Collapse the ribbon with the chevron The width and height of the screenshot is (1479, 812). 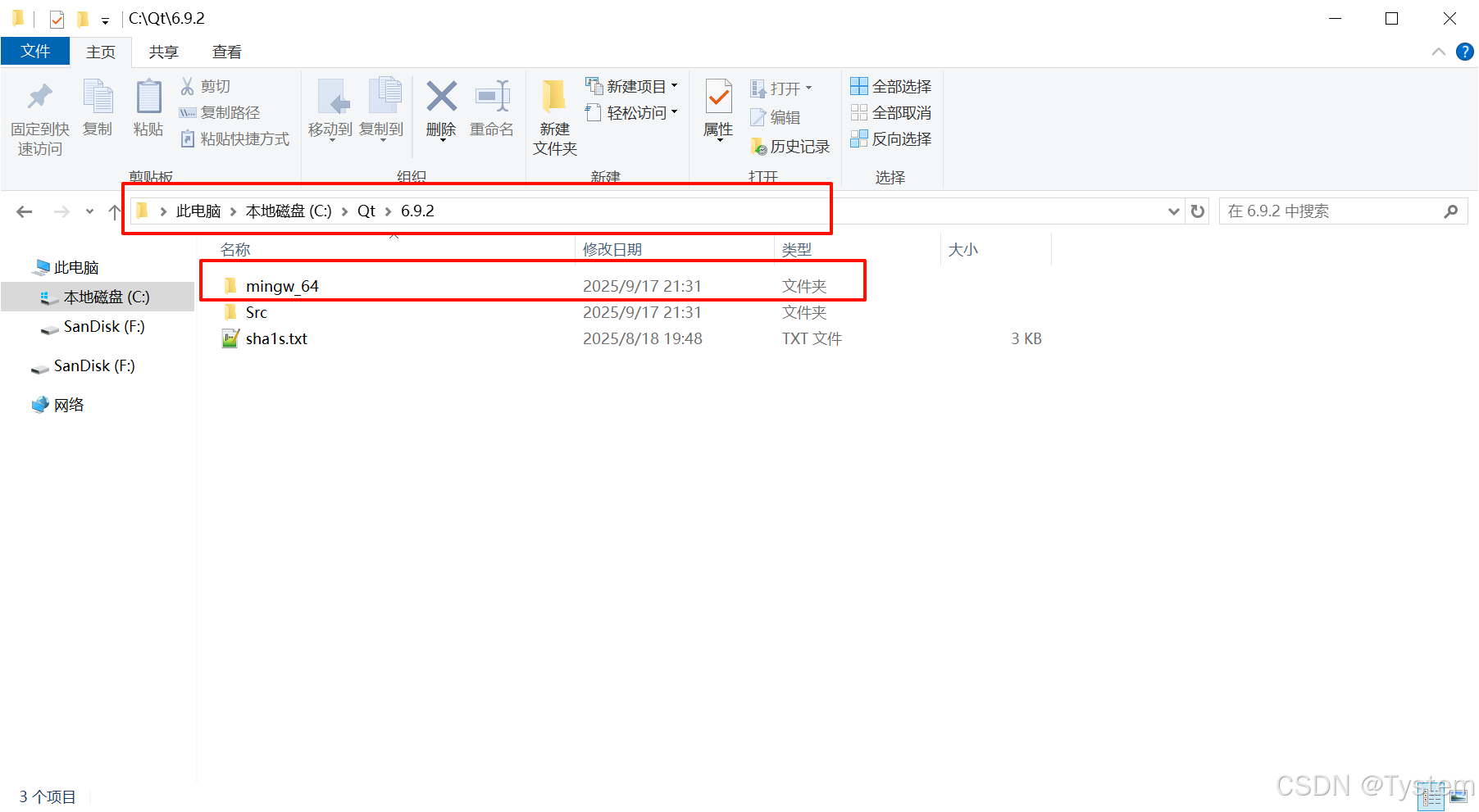click(1439, 52)
